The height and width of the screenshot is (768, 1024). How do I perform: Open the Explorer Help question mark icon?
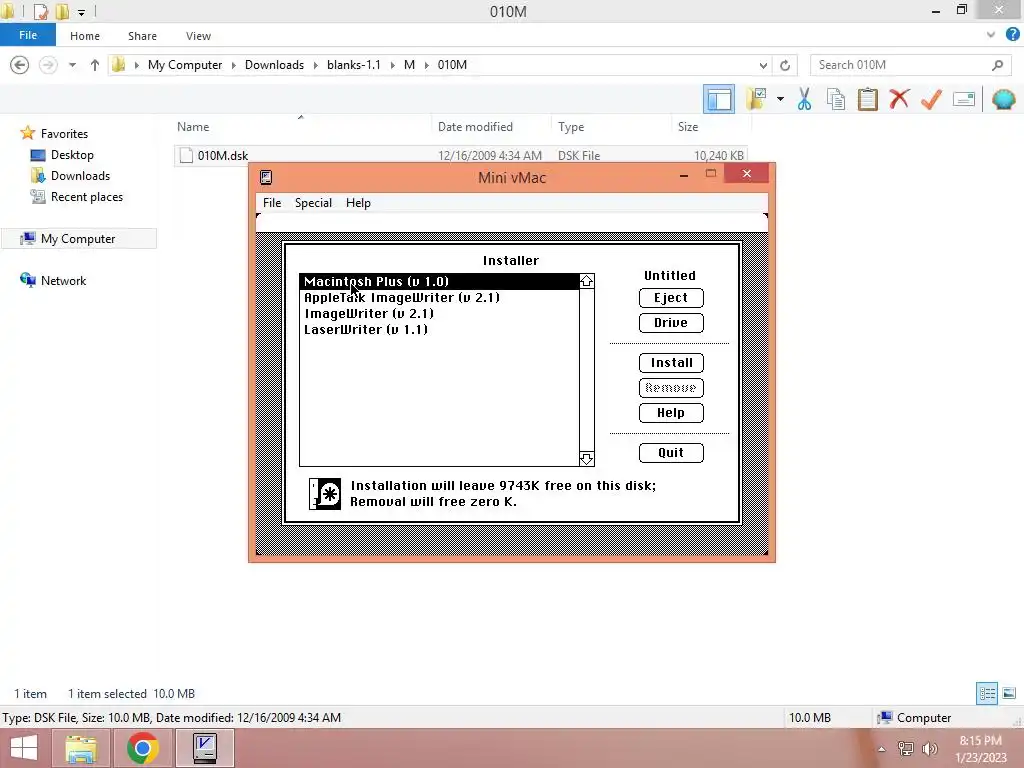coord(1012,35)
